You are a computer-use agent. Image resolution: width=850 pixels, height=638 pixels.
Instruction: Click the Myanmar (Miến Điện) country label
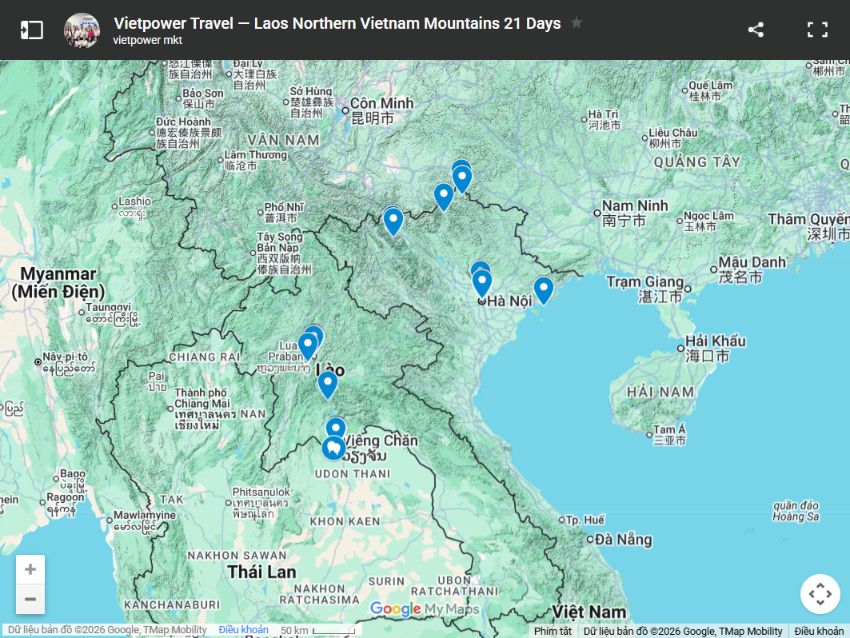pyautogui.click(x=58, y=282)
